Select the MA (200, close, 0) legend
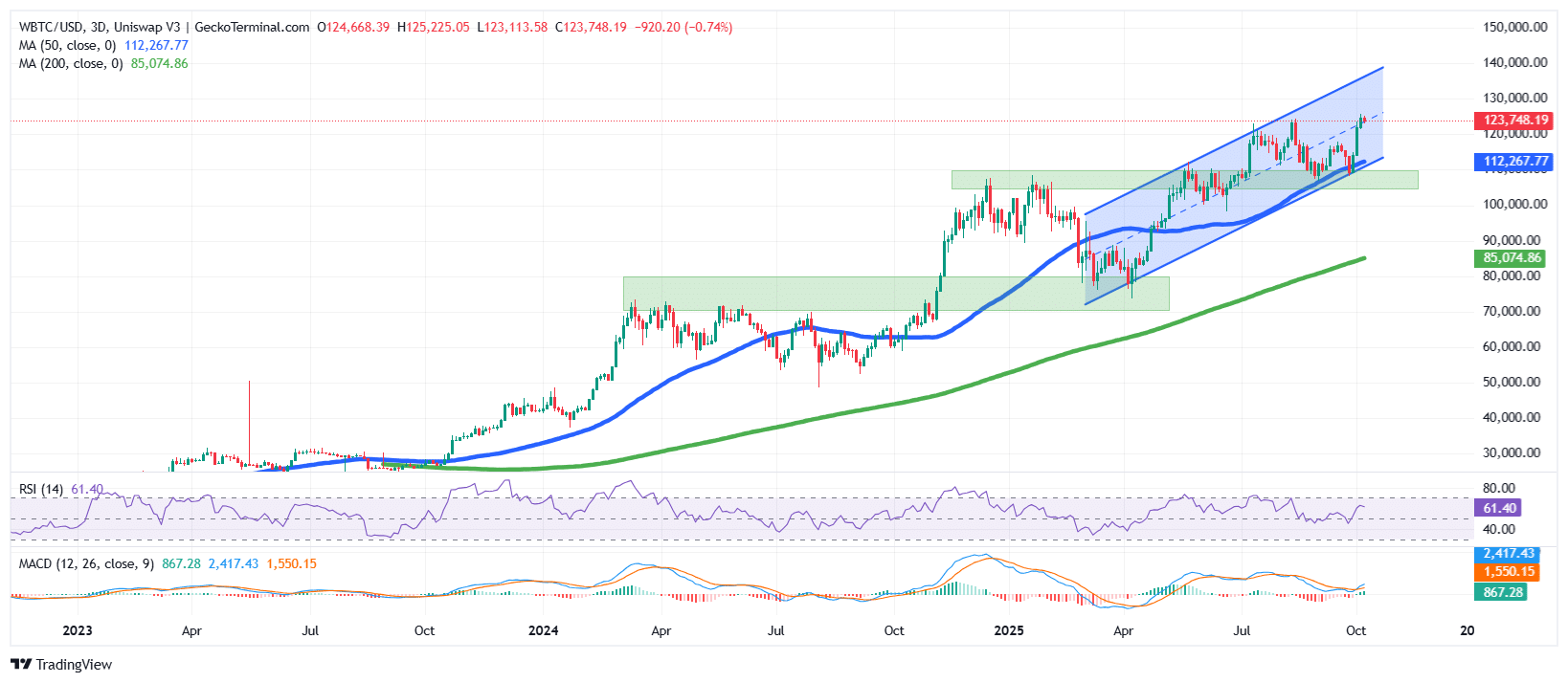The image size is (1568, 683). click(x=71, y=64)
